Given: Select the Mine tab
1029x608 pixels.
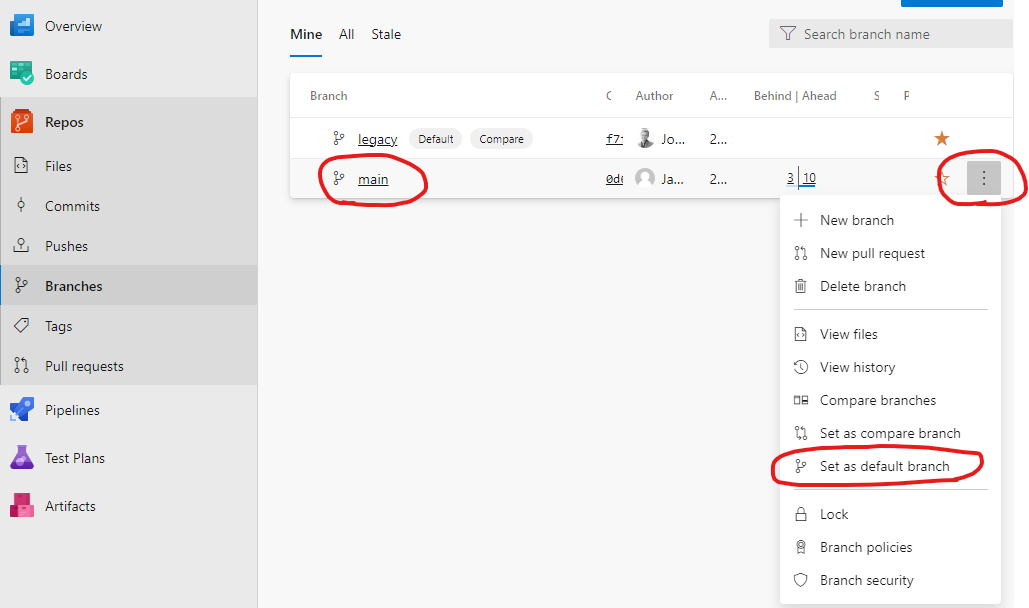Looking at the screenshot, I should click(306, 33).
